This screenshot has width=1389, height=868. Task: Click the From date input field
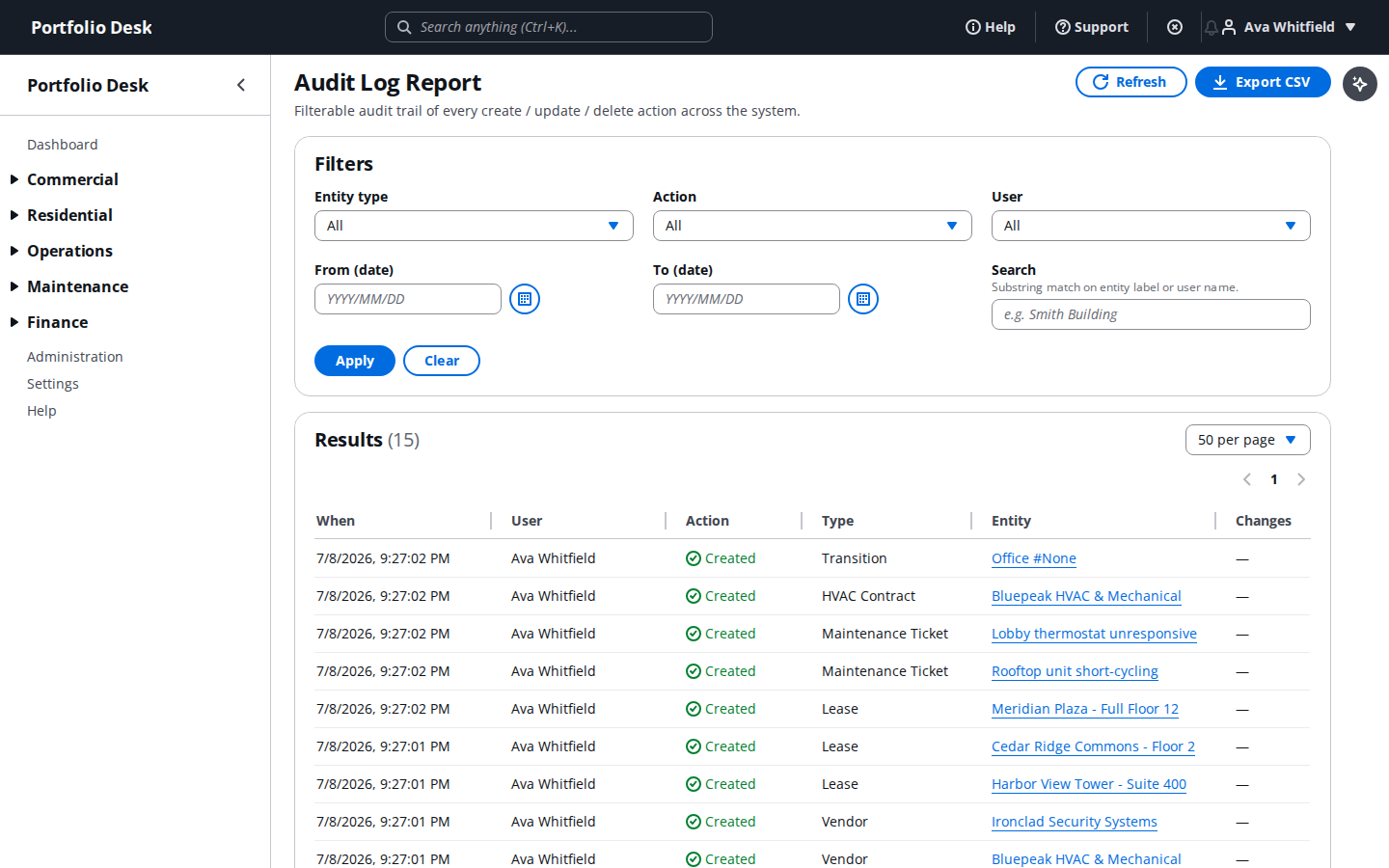tap(408, 299)
